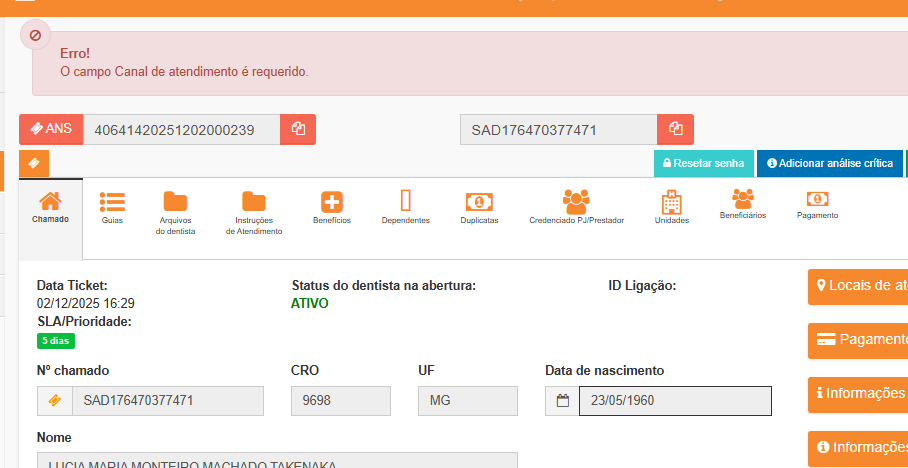Click the ANS label button
Viewport: 908px width, 468px height.
(x=50, y=129)
